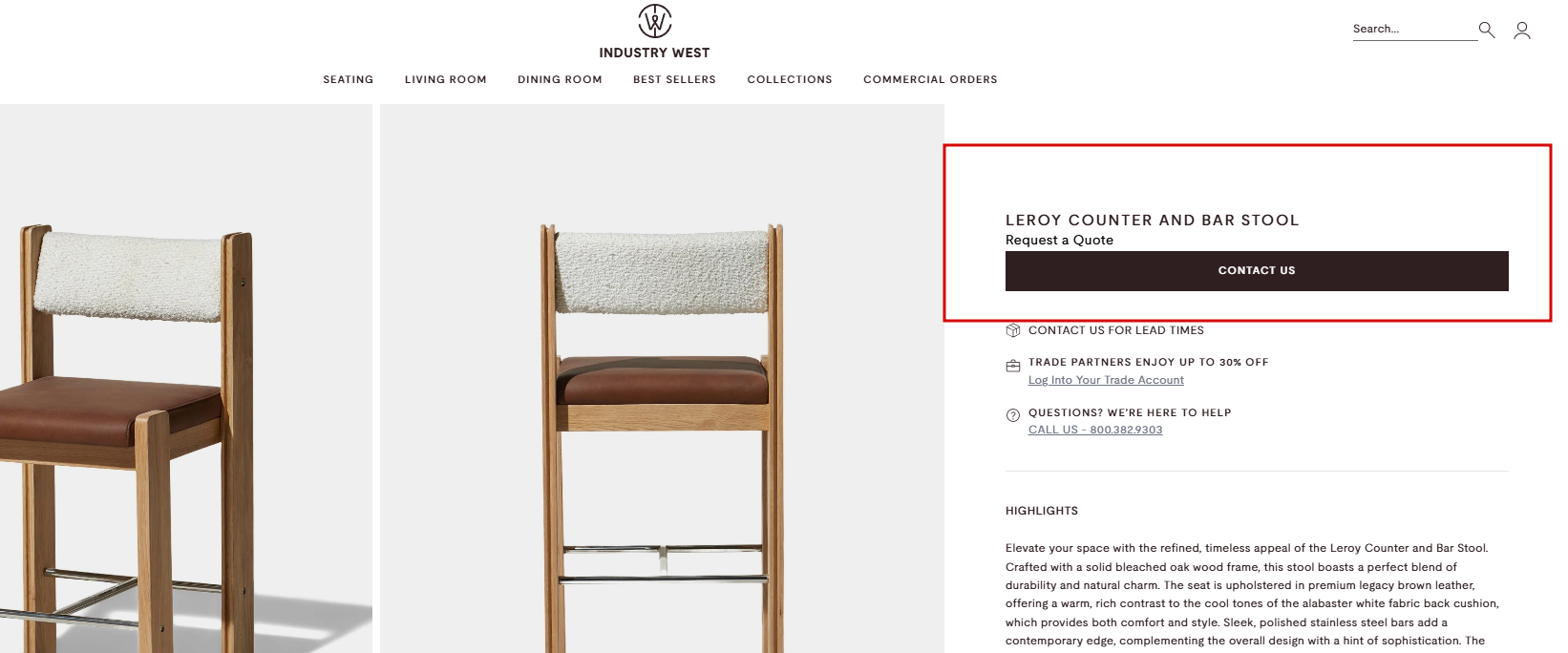Click the search magnifying glass icon
1568x653 pixels.
click(1487, 30)
